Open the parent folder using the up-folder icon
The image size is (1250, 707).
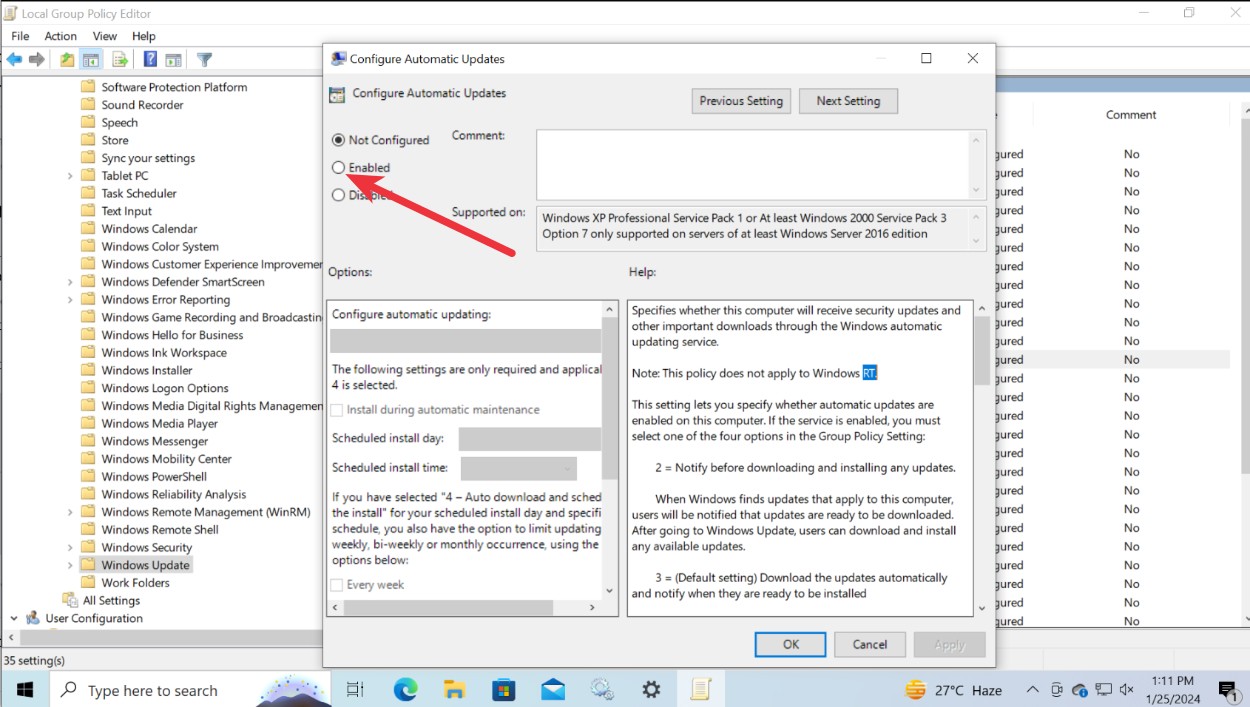pos(66,59)
